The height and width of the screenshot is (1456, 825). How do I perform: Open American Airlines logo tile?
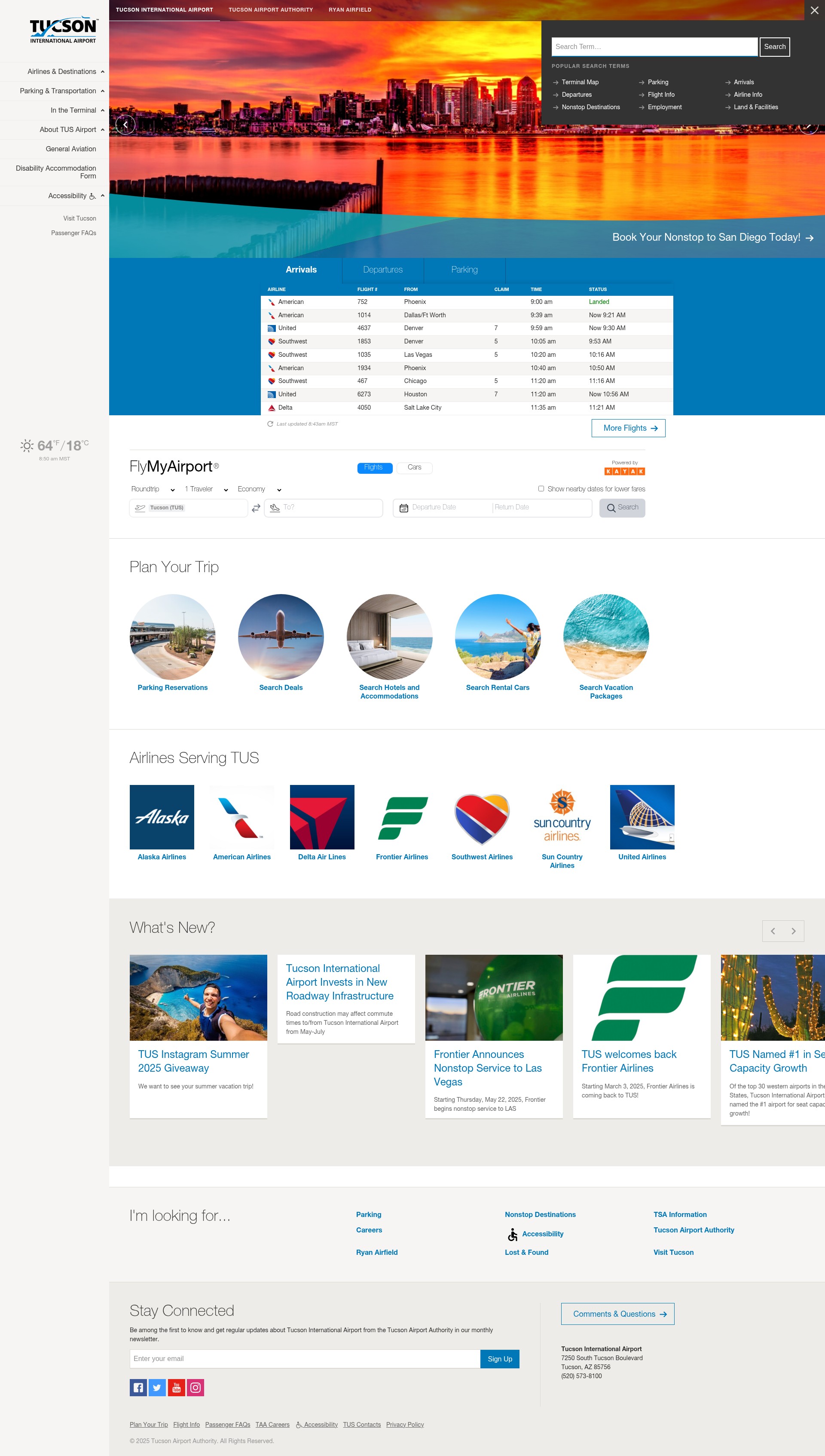(x=242, y=817)
